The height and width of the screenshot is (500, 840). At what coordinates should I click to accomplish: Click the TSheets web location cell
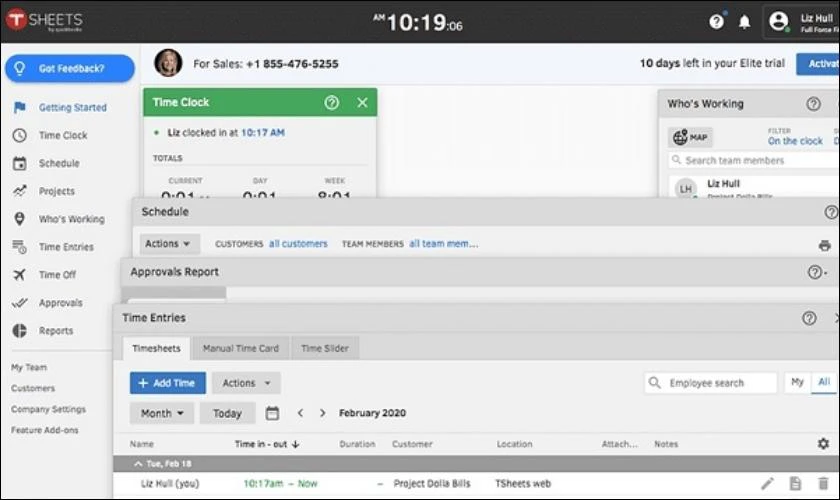pos(523,483)
